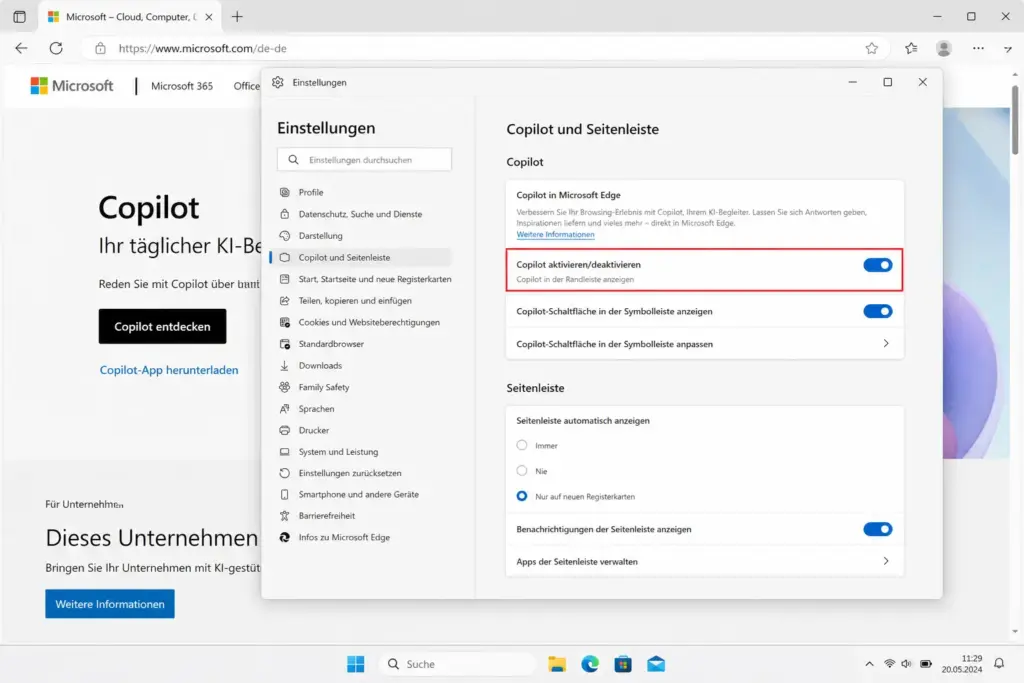Click the blue Weitere Informationen button on webpage
Image resolution: width=1024 pixels, height=683 pixels.
(110, 604)
